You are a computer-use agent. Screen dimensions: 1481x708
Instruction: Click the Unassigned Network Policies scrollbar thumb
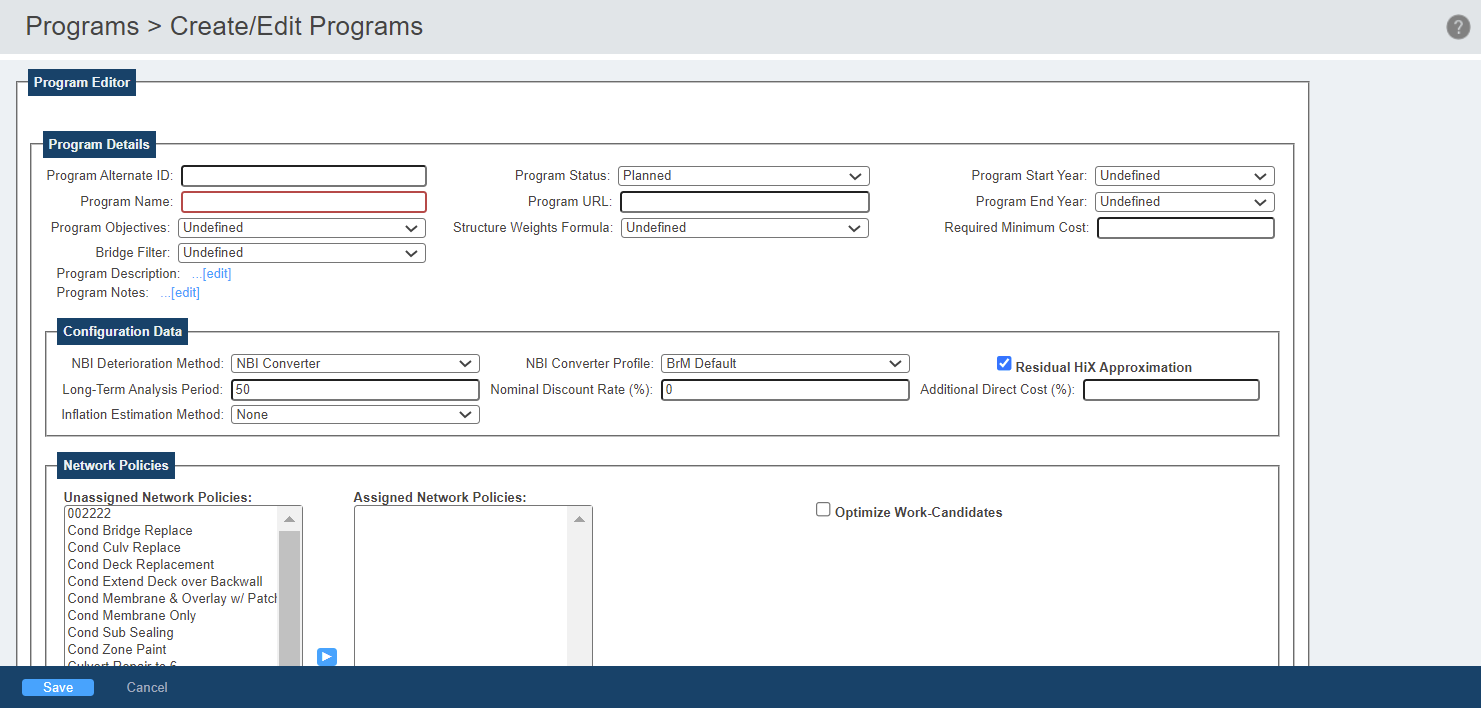[289, 598]
